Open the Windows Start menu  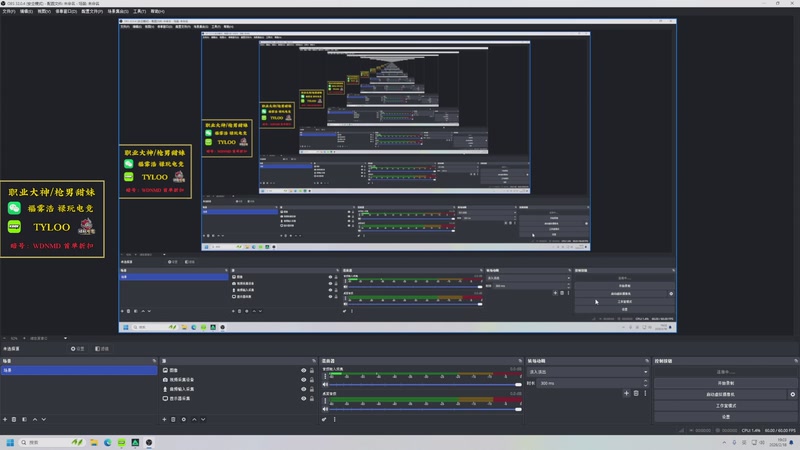tap(10, 442)
